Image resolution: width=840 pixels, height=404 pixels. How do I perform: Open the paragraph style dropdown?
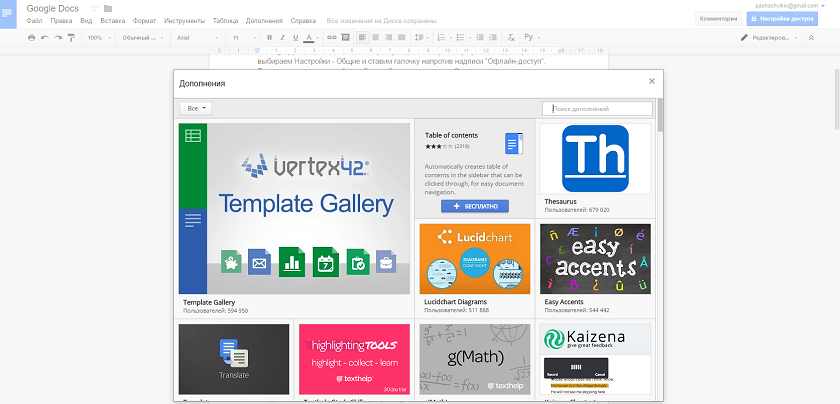(x=142, y=38)
